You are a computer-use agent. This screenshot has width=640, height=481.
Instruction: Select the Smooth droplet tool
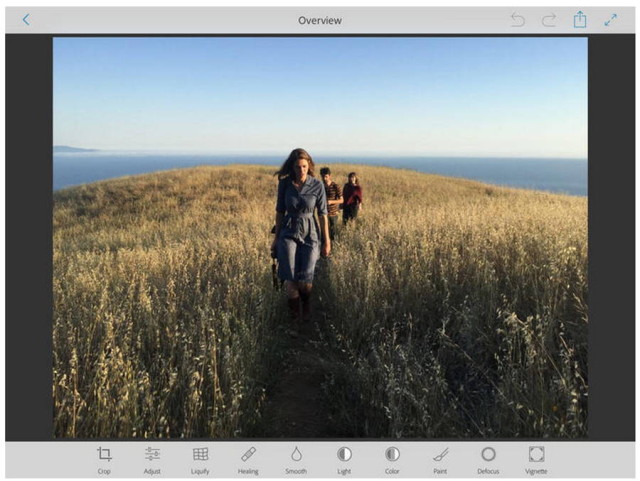(x=296, y=454)
